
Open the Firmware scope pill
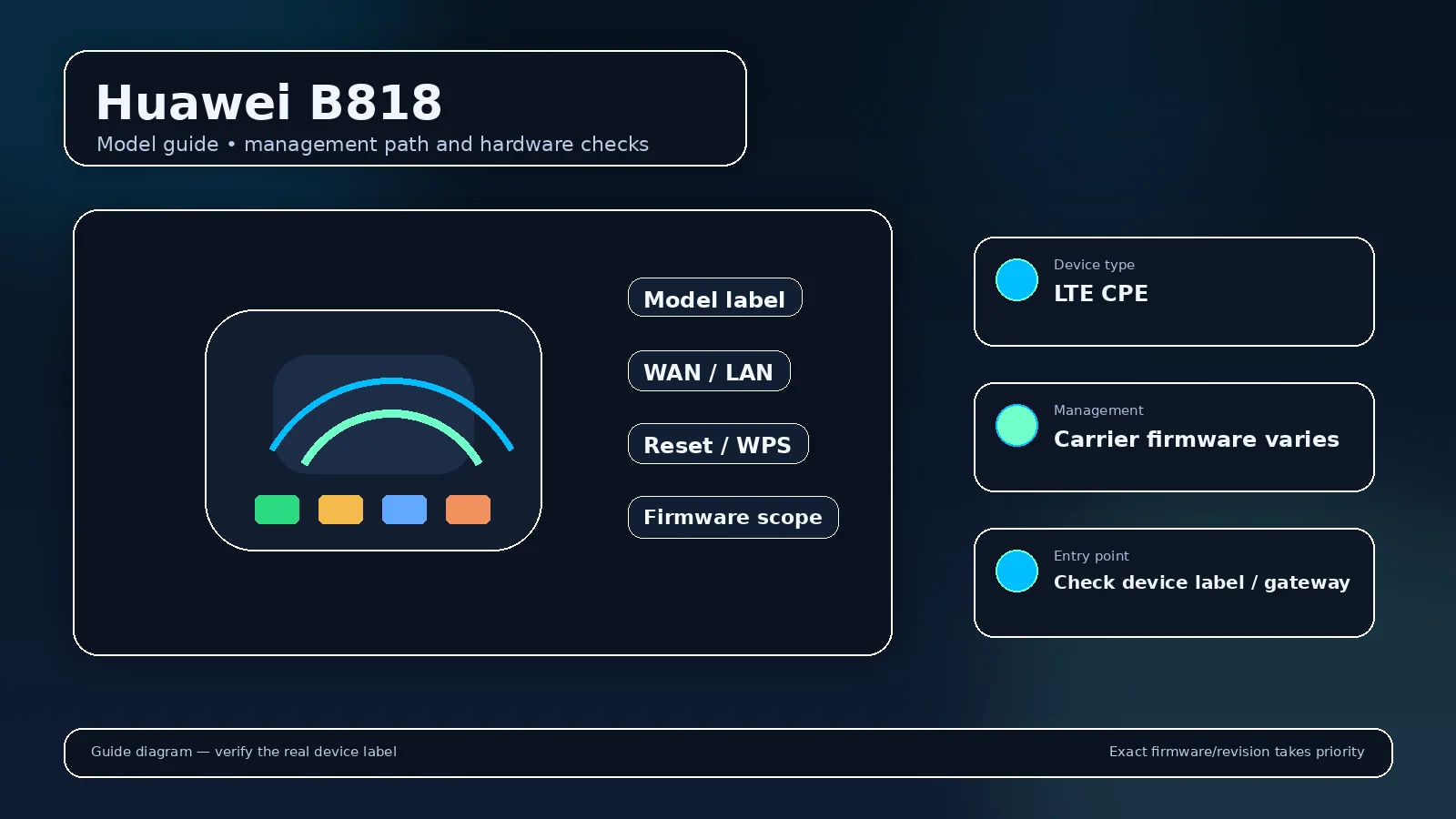[x=733, y=517]
